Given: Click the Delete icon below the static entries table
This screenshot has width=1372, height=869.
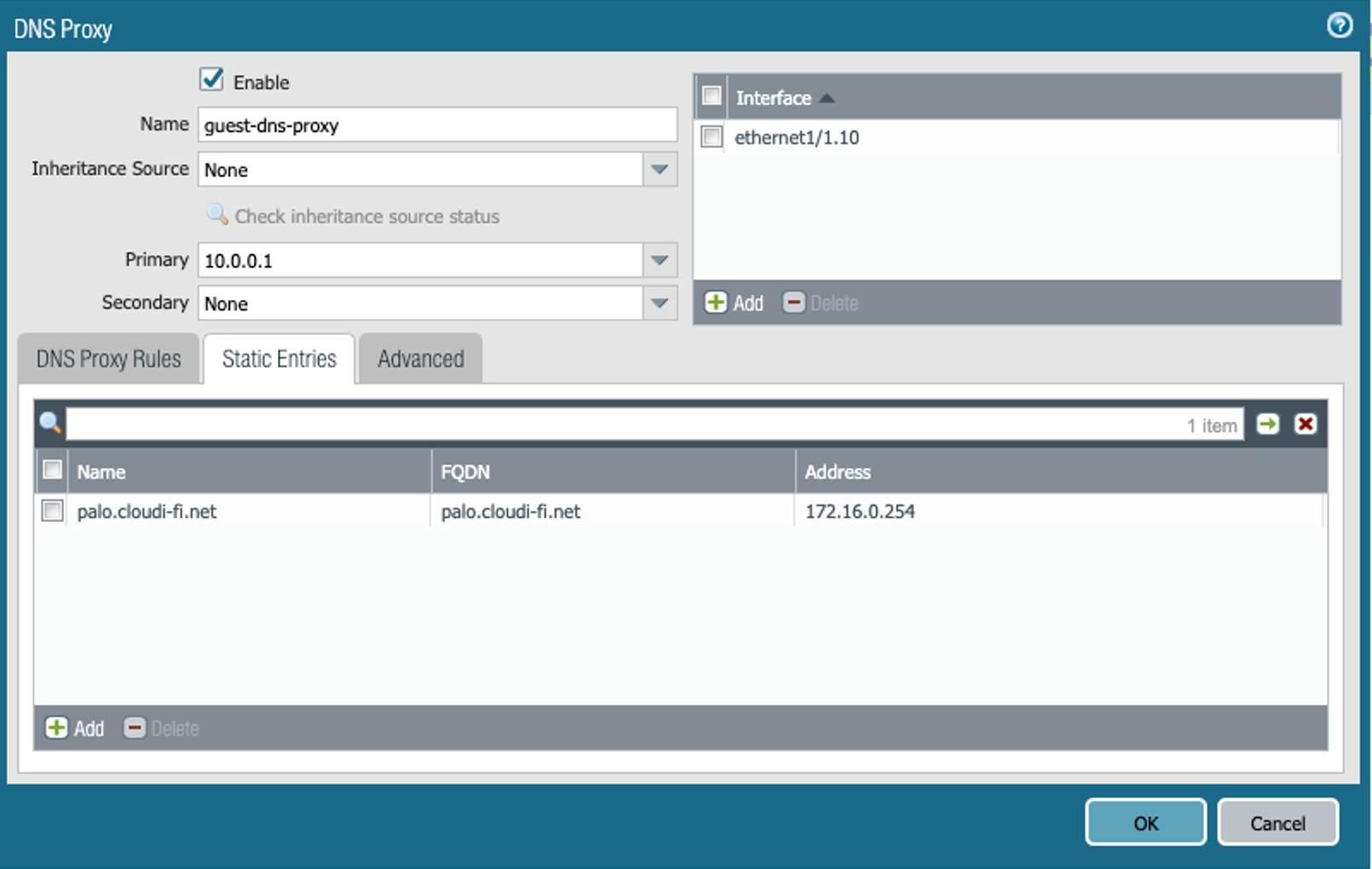Looking at the screenshot, I should point(135,728).
